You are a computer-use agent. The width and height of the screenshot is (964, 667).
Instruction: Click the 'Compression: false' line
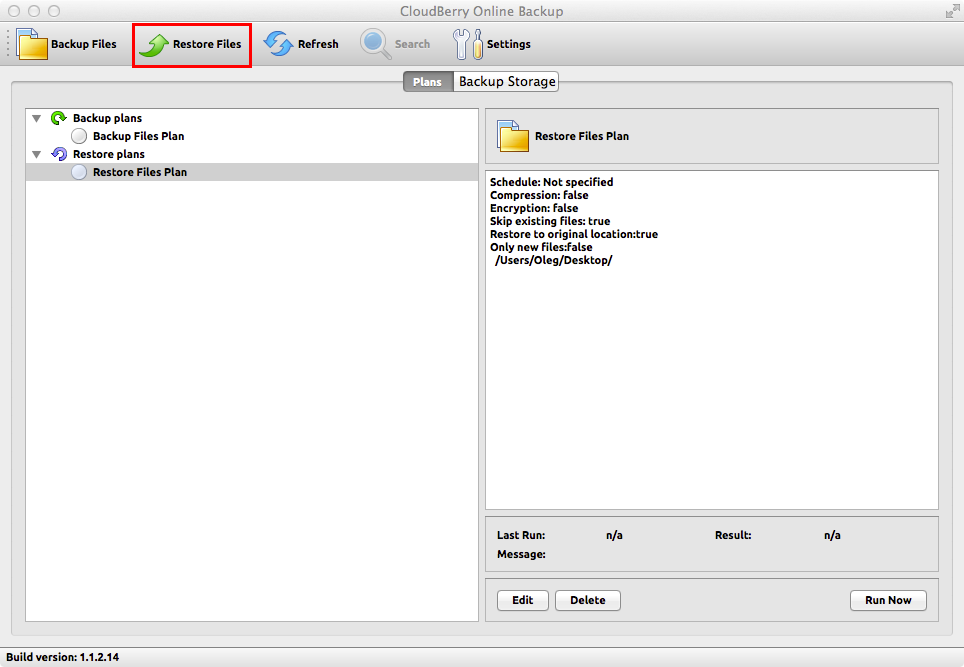click(x=539, y=195)
